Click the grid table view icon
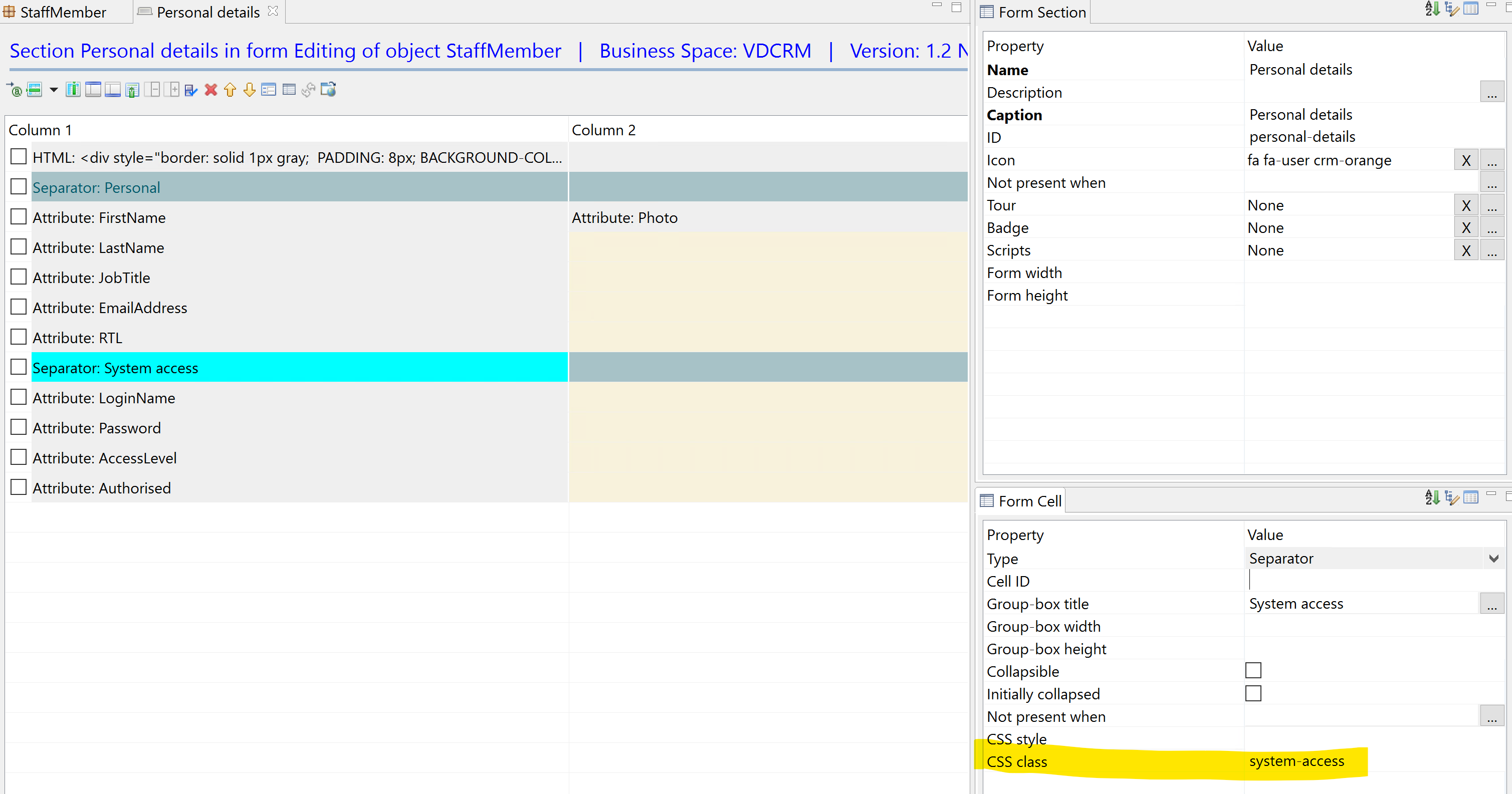 click(x=289, y=90)
